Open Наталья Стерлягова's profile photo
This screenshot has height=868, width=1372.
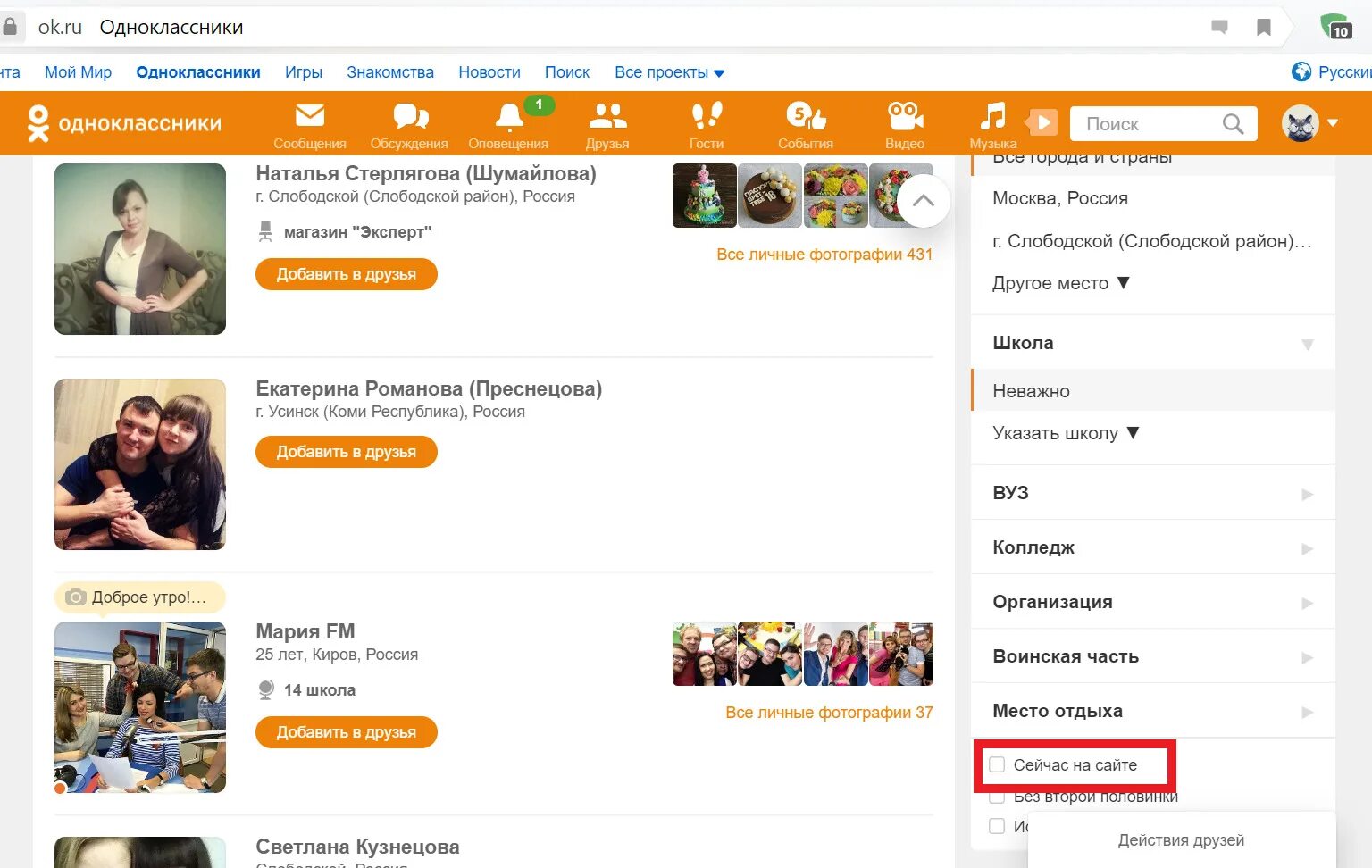(140, 249)
